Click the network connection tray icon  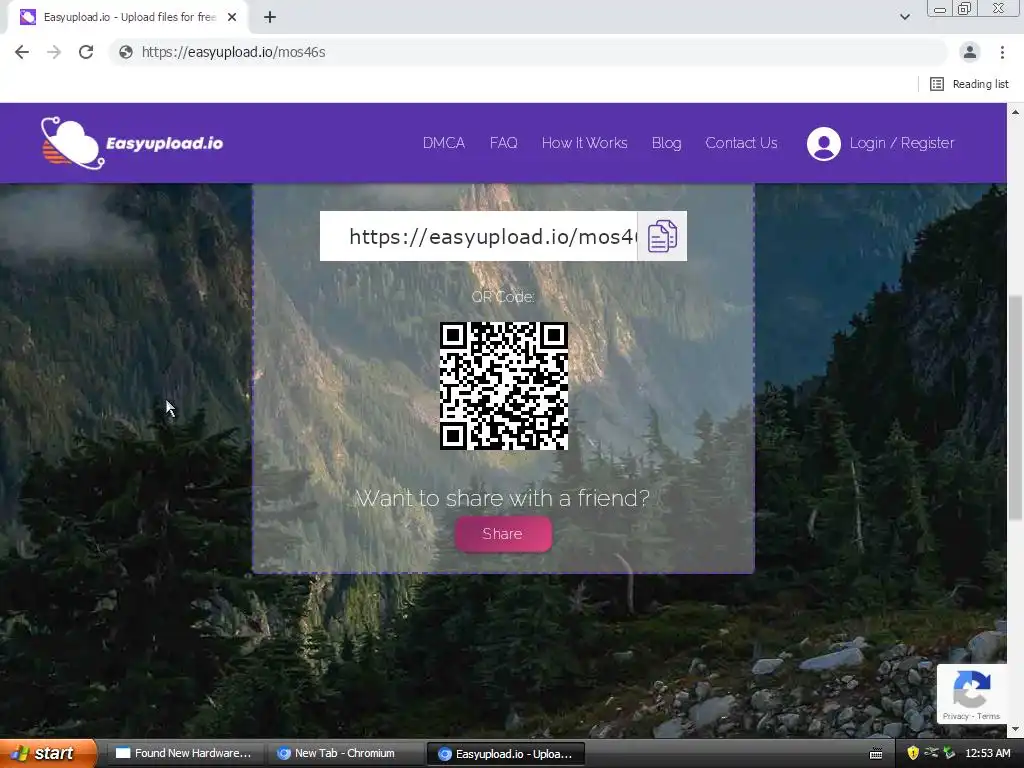pos(931,754)
